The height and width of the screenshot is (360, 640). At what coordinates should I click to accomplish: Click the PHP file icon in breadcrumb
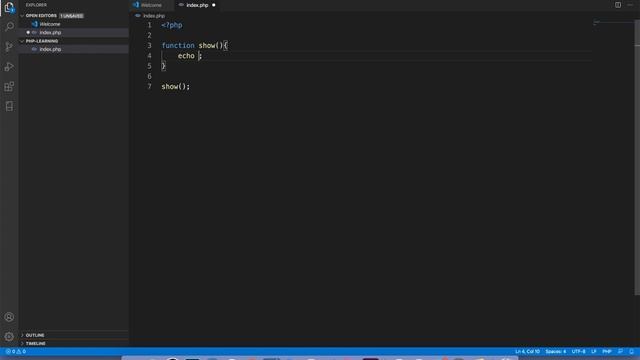click(x=138, y=16)
